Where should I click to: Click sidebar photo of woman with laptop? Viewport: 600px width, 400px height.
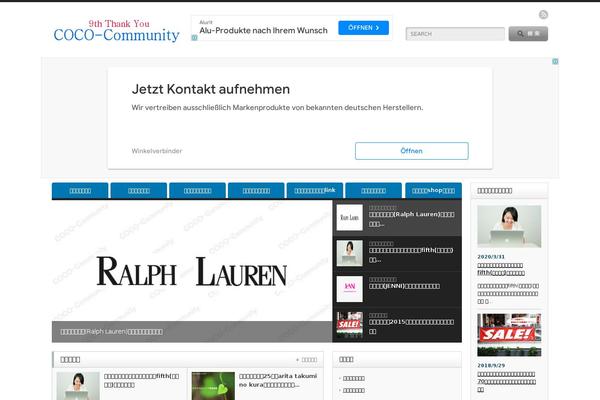tap(509, 226)
